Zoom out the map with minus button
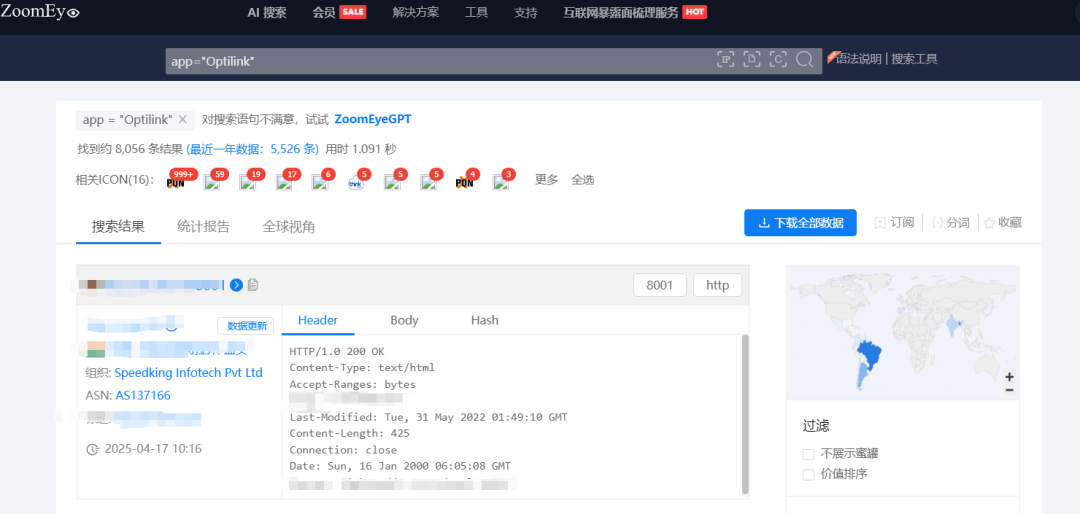Image resolution: width=1080 pixels, height=514 pixels. tap(1009, 390)
